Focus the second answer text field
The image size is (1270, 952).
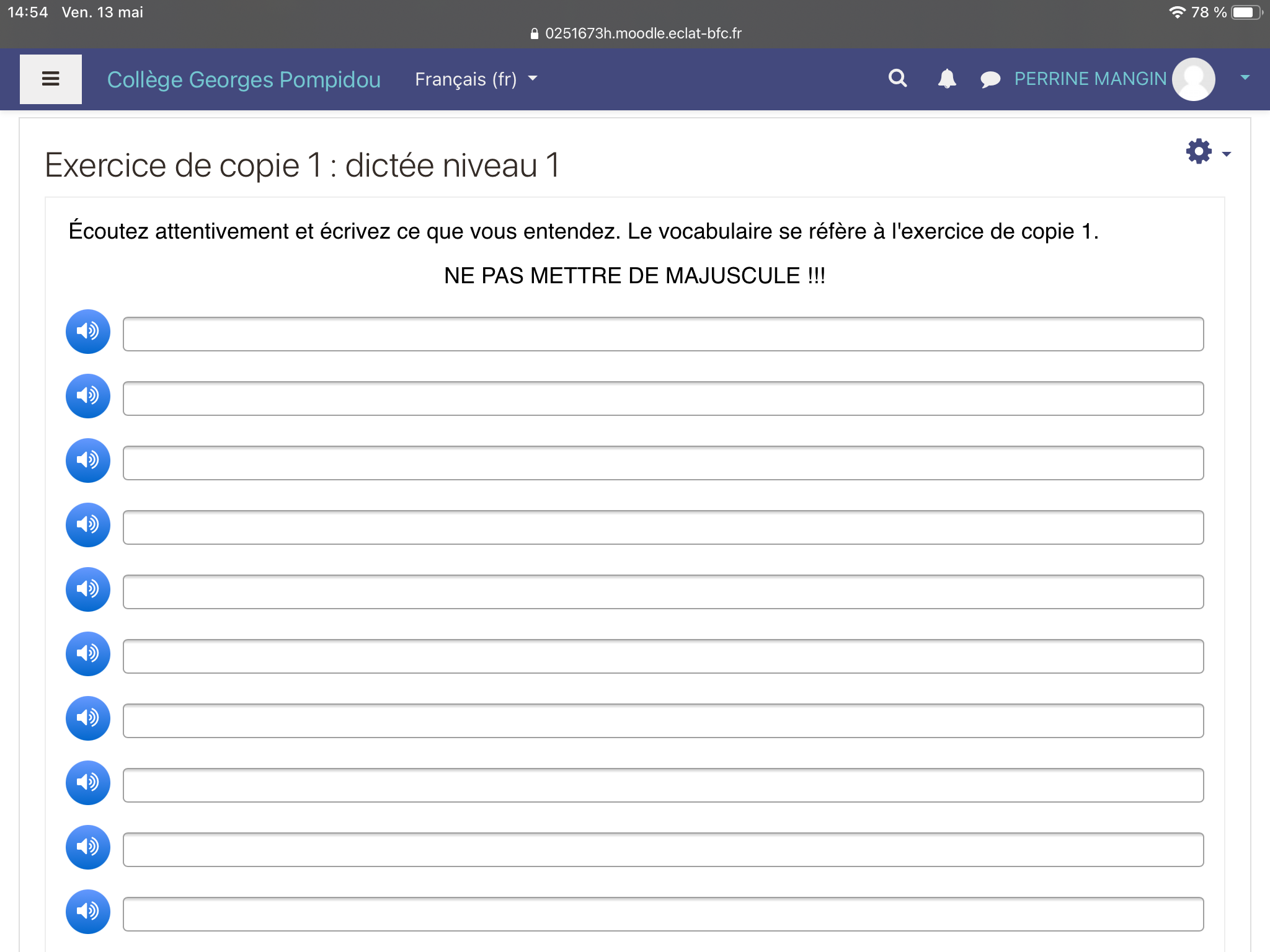point(663,399)
